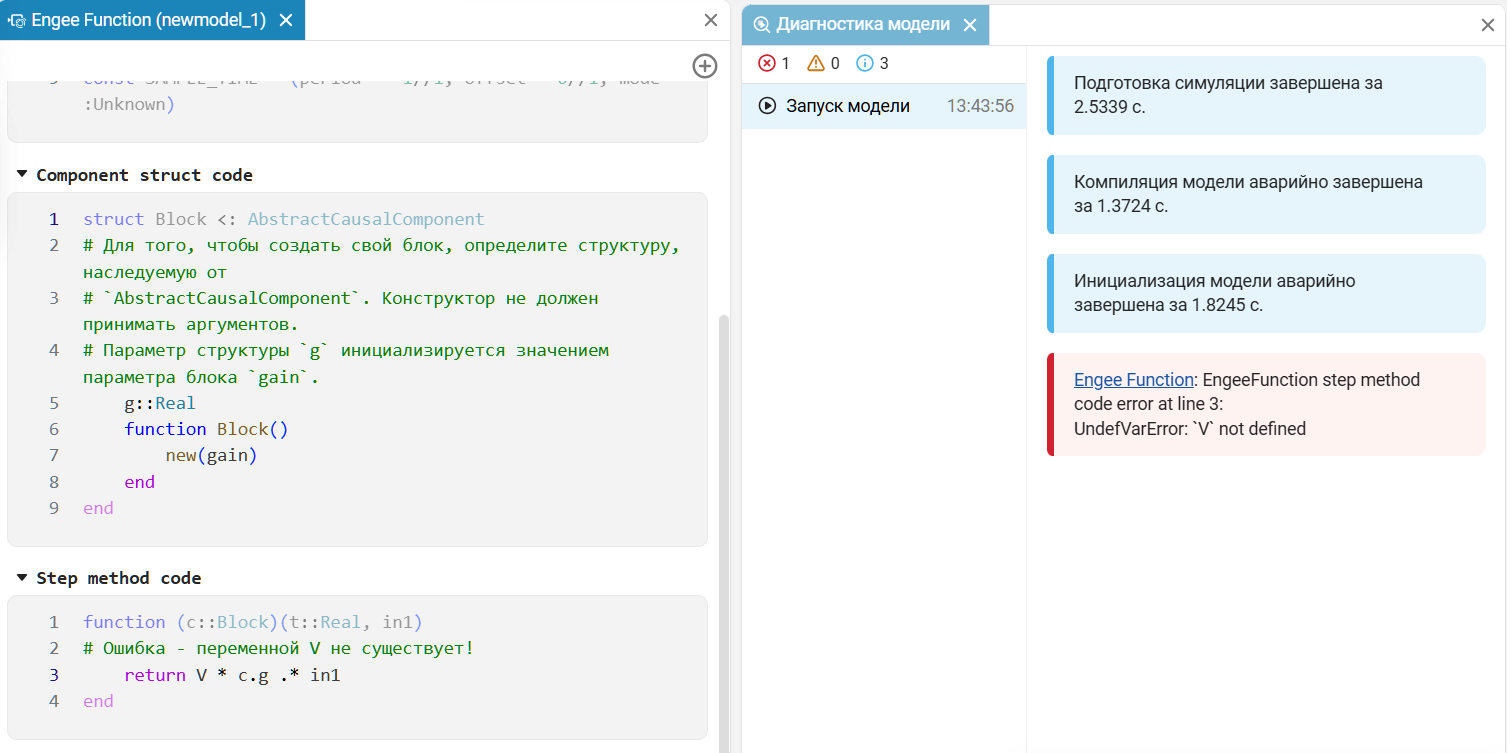Click the 13:43:56 timestamp

(980, 106)
